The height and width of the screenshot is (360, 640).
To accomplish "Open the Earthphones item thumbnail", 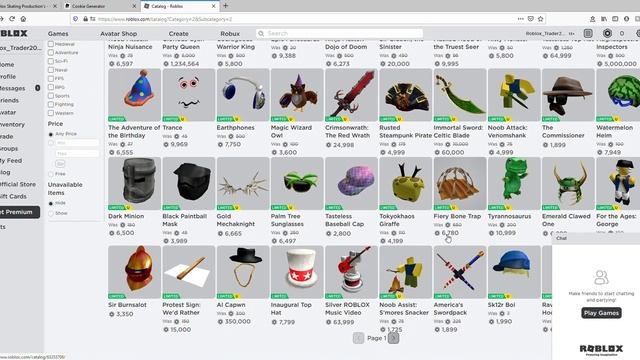I will pyautogui.click(x=243, y=95).
